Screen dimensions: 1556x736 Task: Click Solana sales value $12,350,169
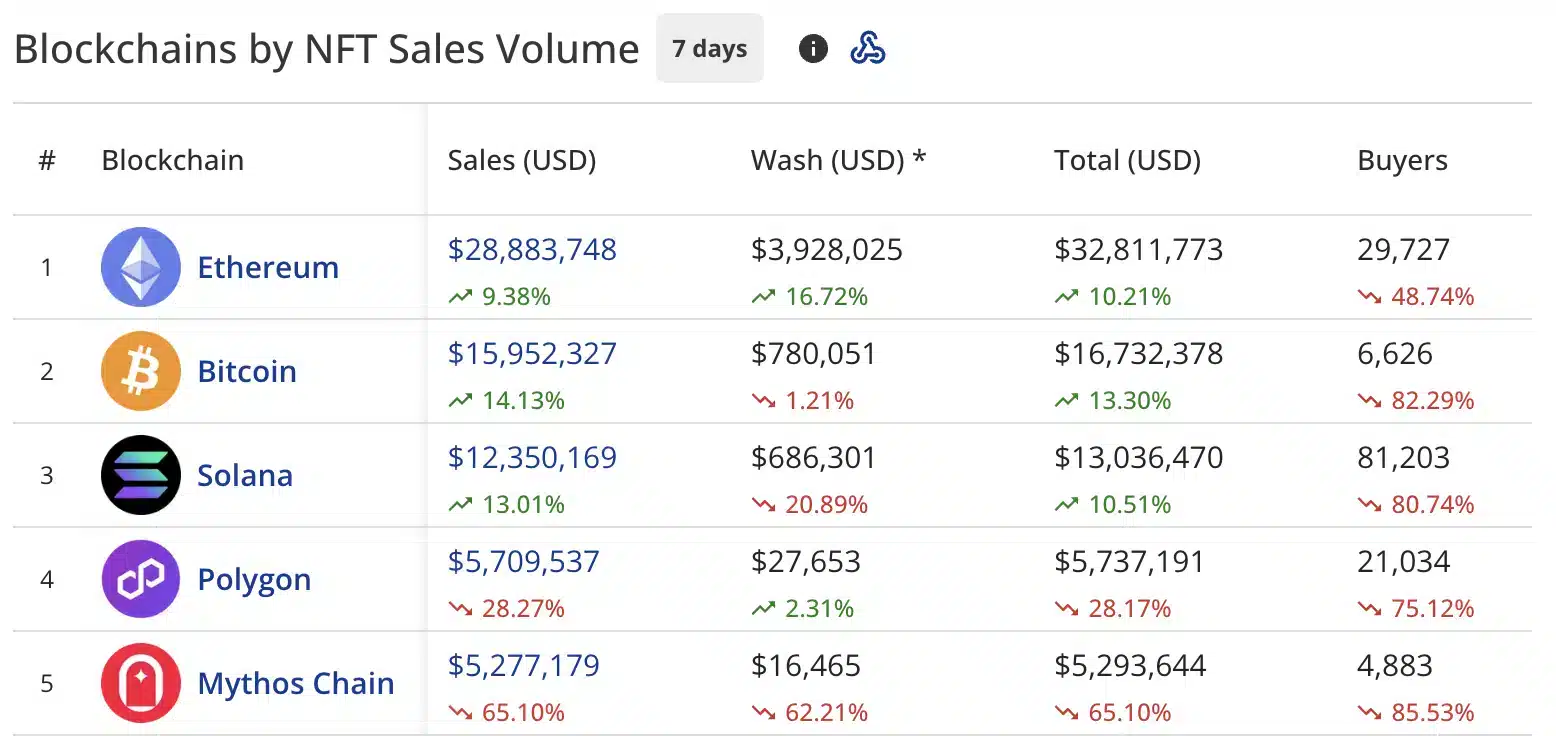532,457
